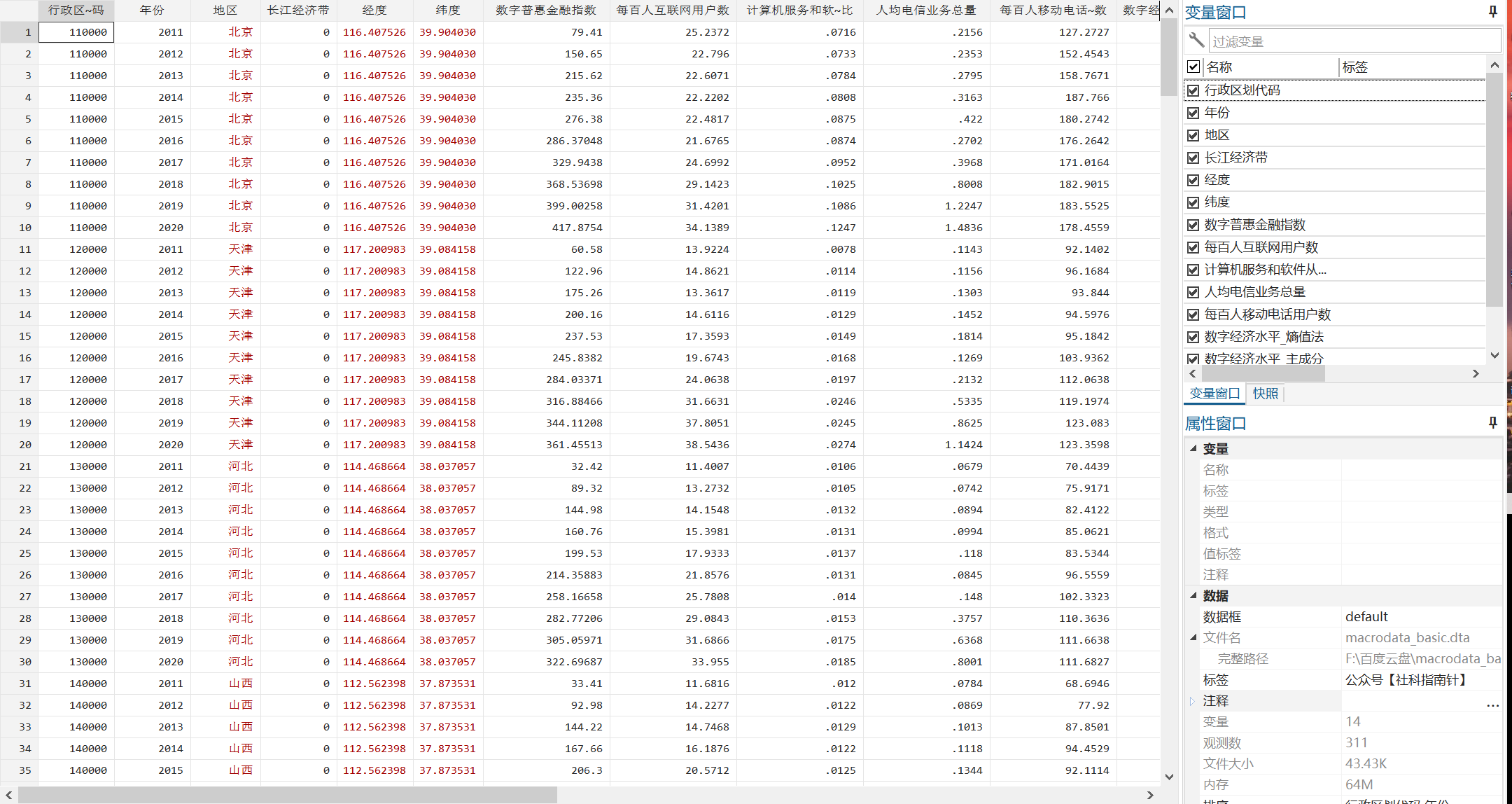Click data grid horizontal scroll-right arrow

click(x=1150, y=795)
